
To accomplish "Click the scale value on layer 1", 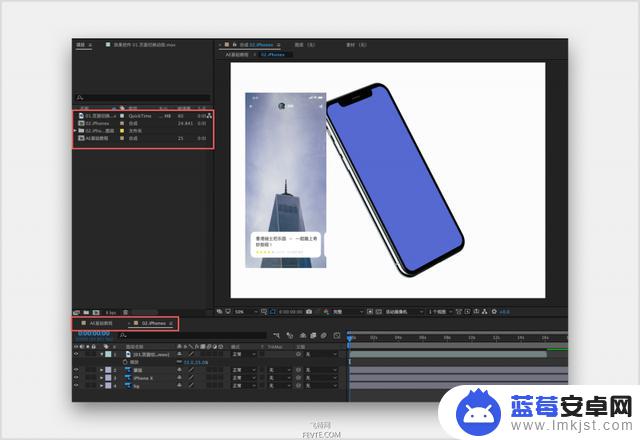I will click(x=198, y=362).
